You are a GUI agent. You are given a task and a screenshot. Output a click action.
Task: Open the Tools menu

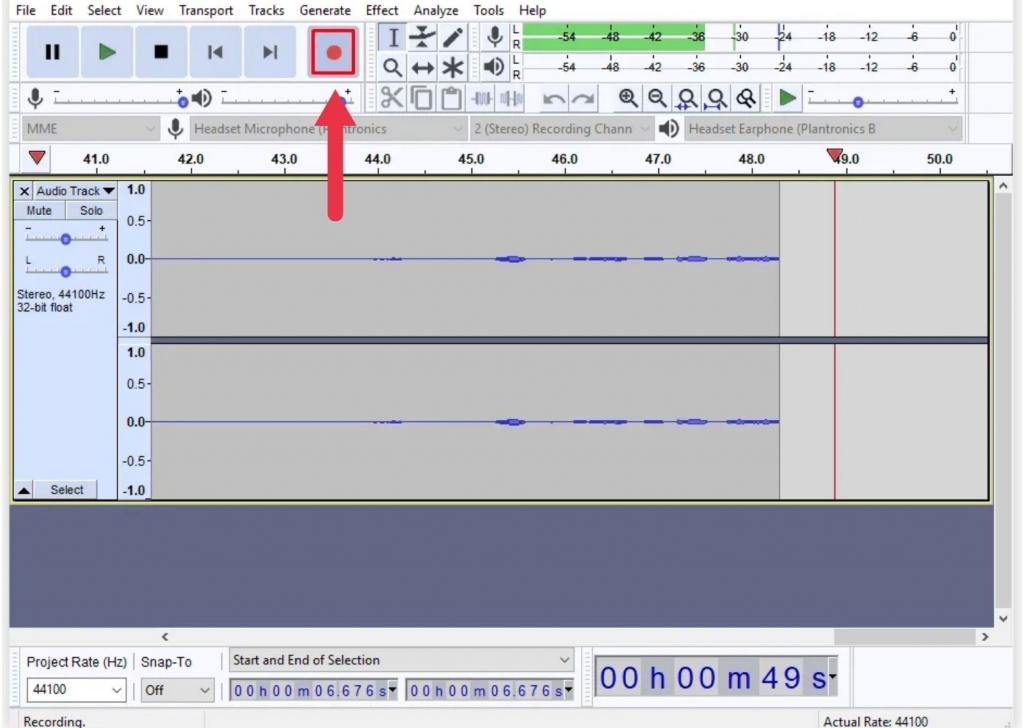tap(488, 10)
